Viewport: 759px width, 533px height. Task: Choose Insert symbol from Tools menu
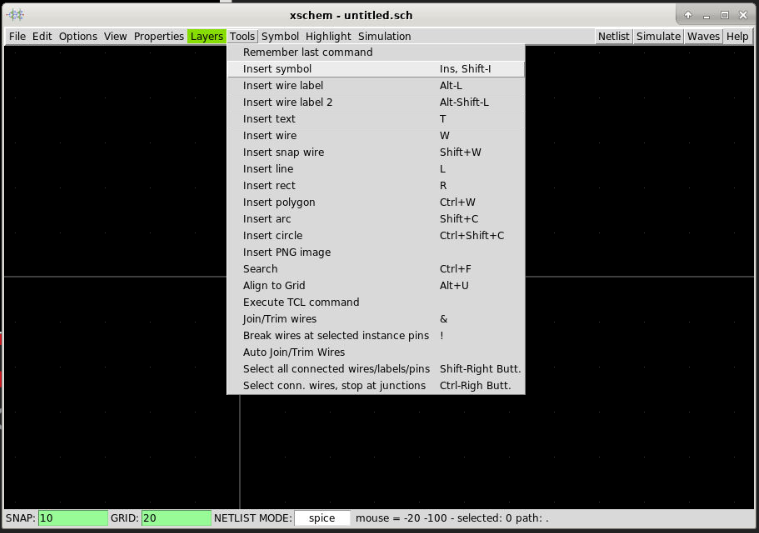376,69
